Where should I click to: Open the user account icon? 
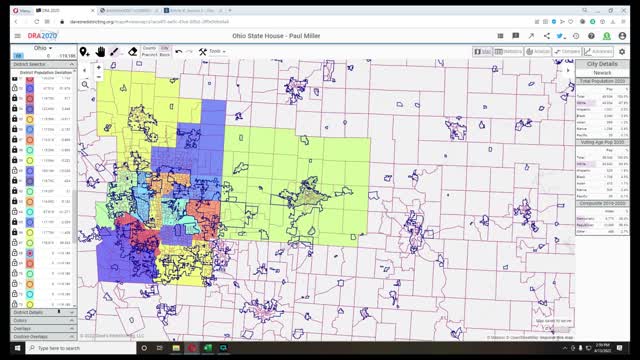622,36
